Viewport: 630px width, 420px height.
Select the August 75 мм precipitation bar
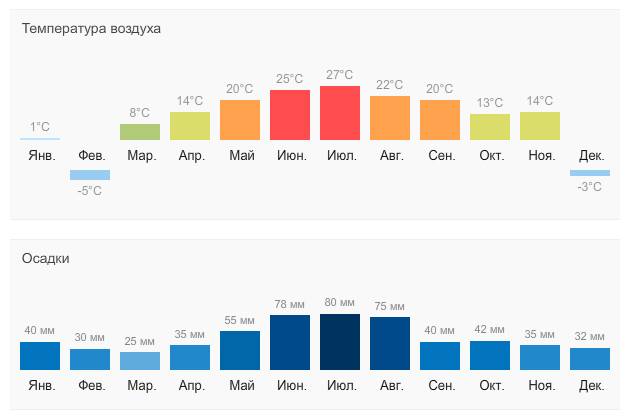tap(390, 344)
